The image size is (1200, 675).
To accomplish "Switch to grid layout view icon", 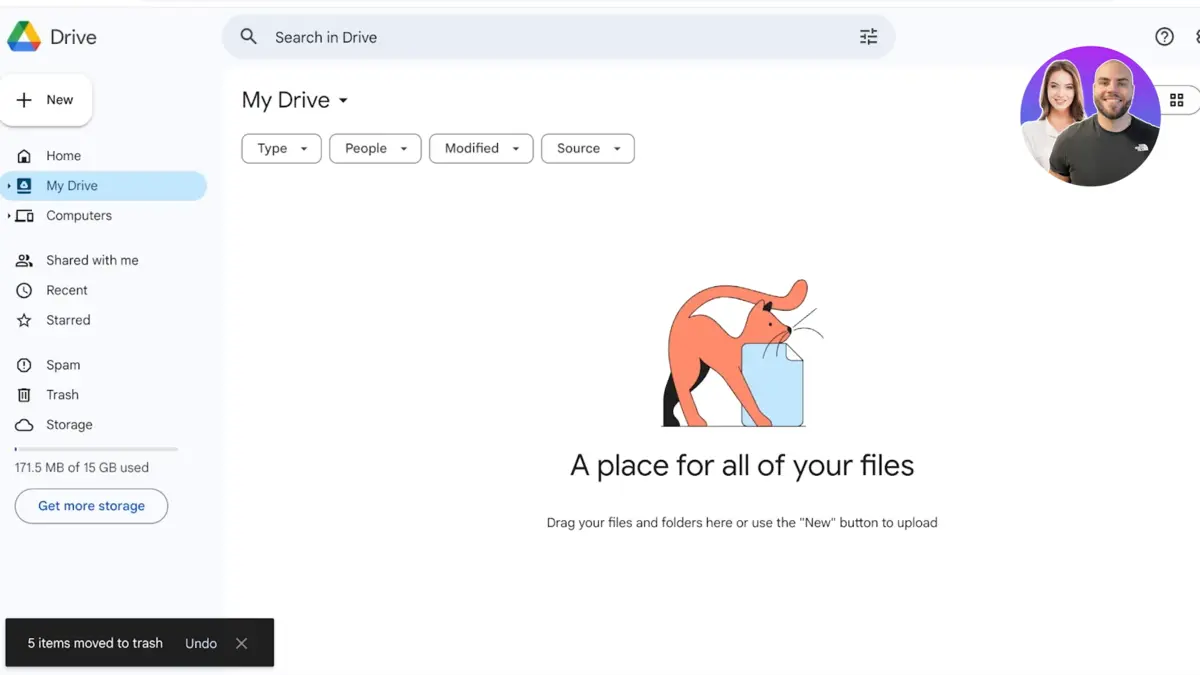I will coord(1176,100).
